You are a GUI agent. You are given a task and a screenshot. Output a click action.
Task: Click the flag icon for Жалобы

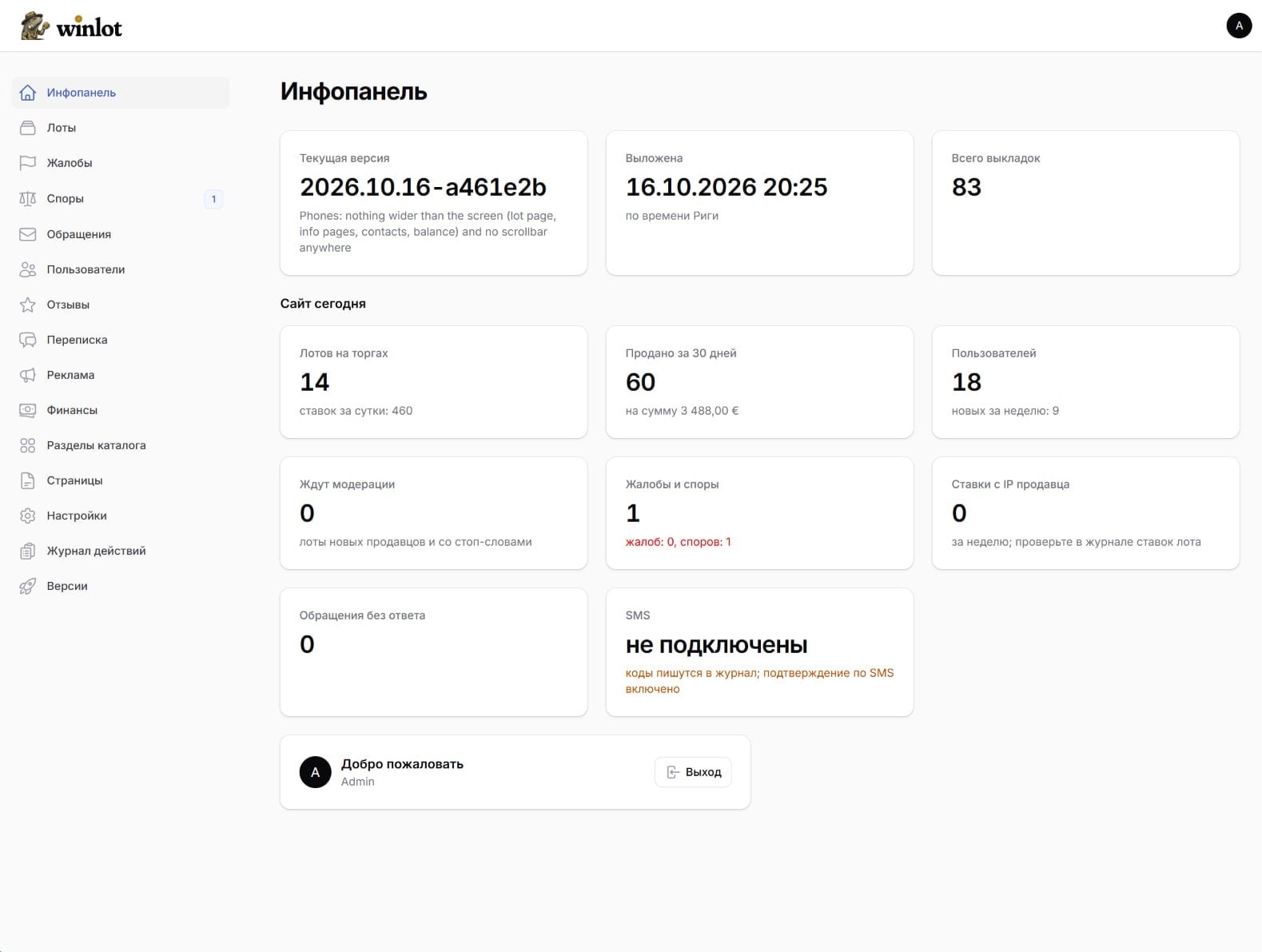click(x=27, y=163)
